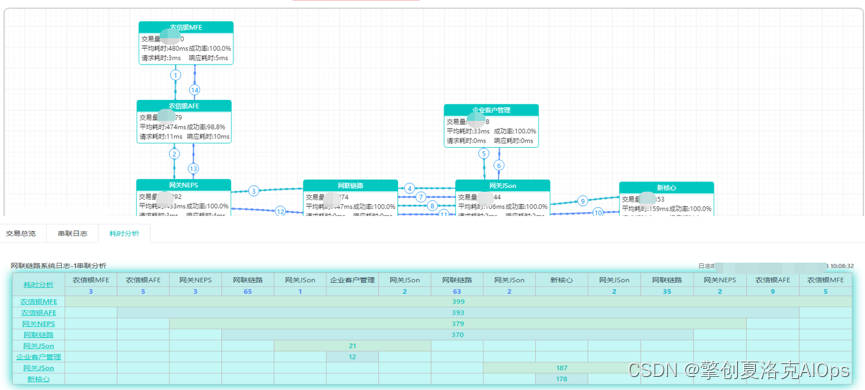Image resolution: width=865 pixels, height=390 pixels.
Task: Click the 企业客户管理 topology node header
Action: [492, 110]
